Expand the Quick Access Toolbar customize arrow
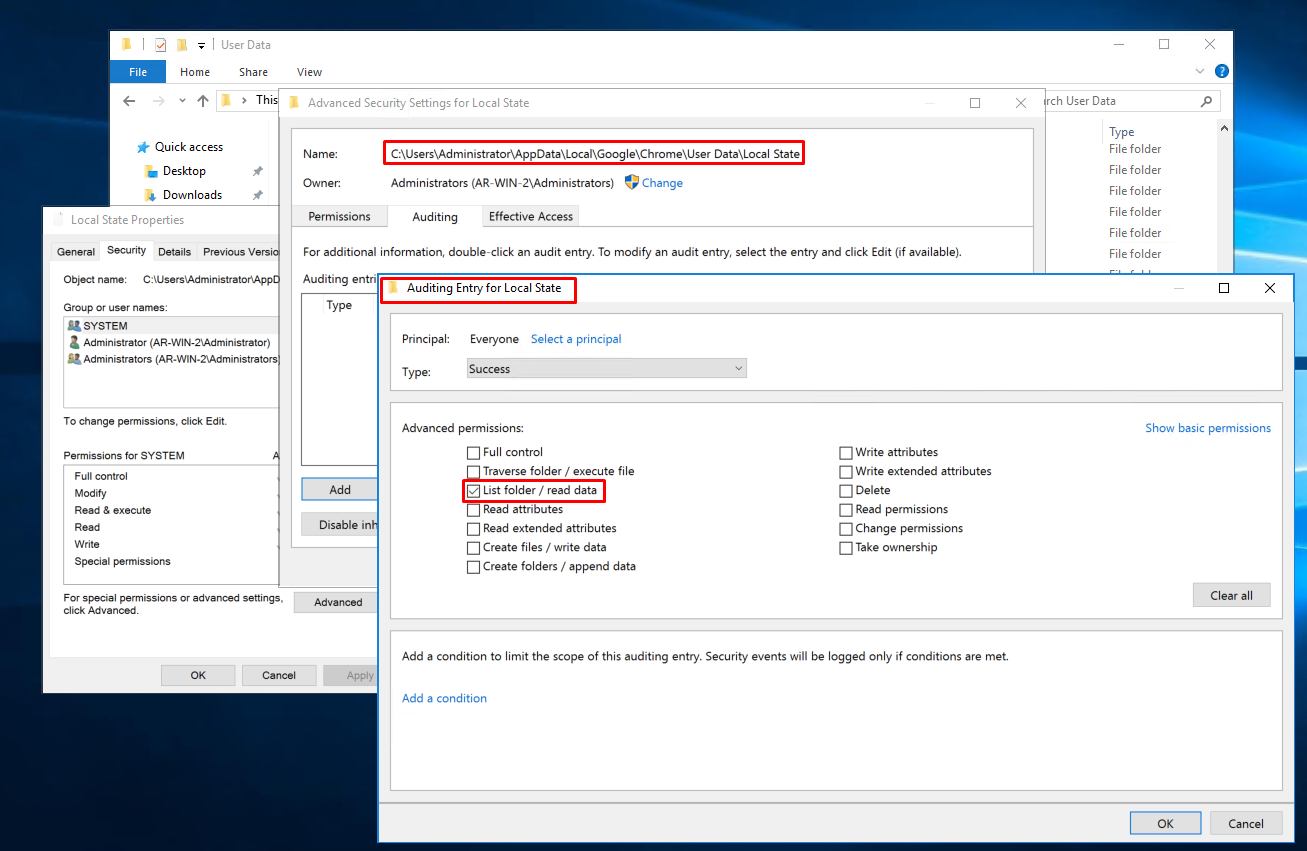Viewport: 1307px width, 851px height. [x=201, y=45]
